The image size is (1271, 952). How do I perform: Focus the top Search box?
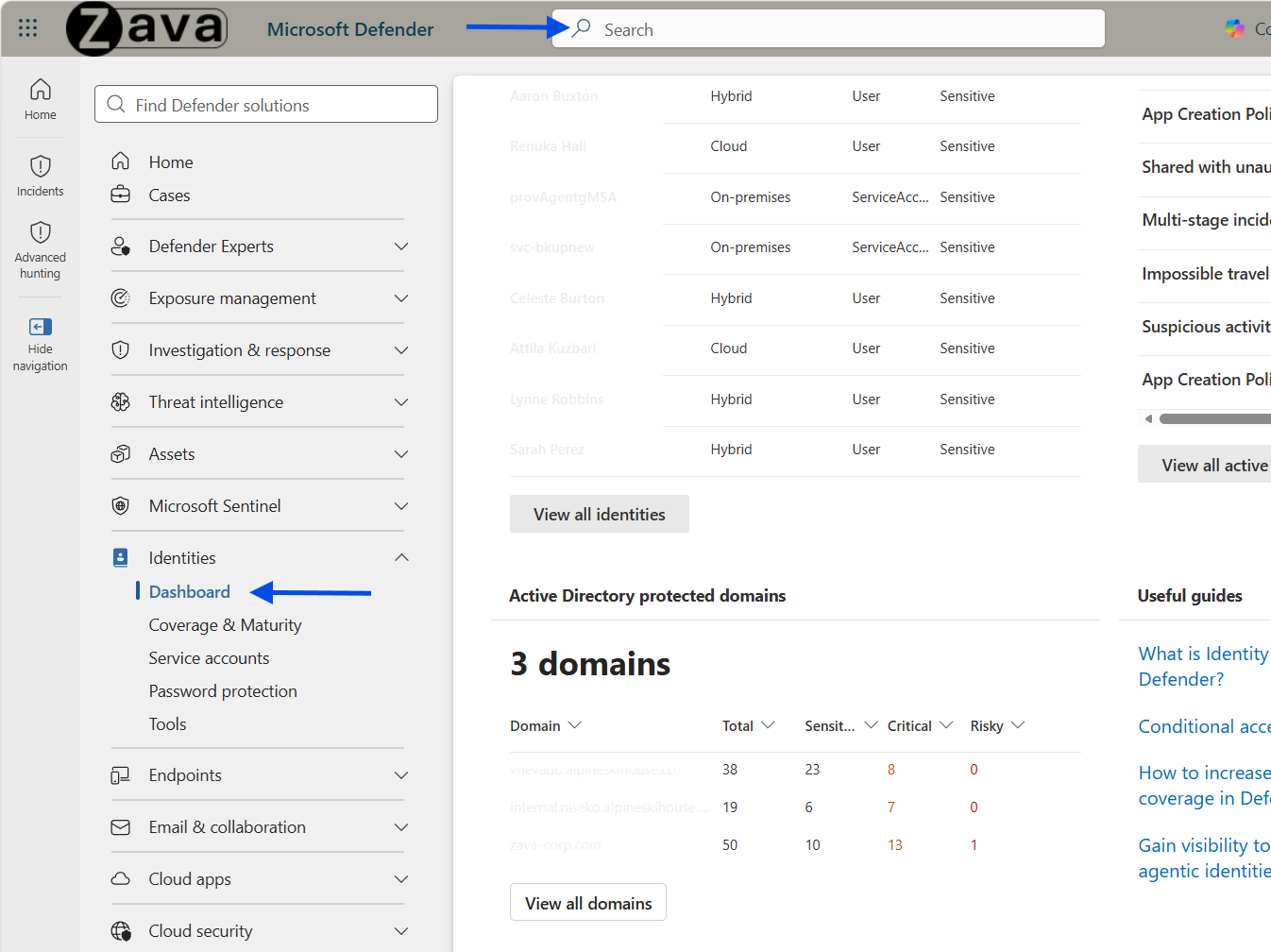828,28
